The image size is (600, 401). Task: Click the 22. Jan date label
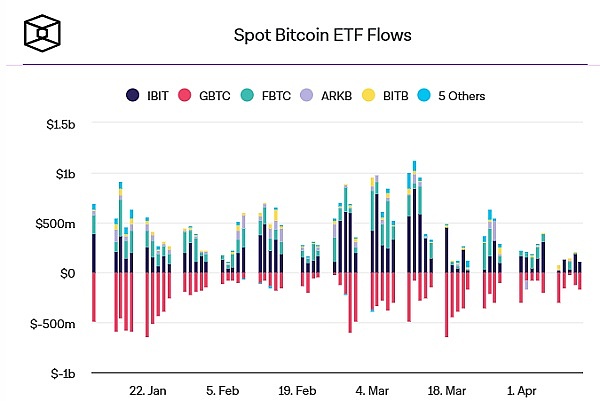click(x=147, y=390)
